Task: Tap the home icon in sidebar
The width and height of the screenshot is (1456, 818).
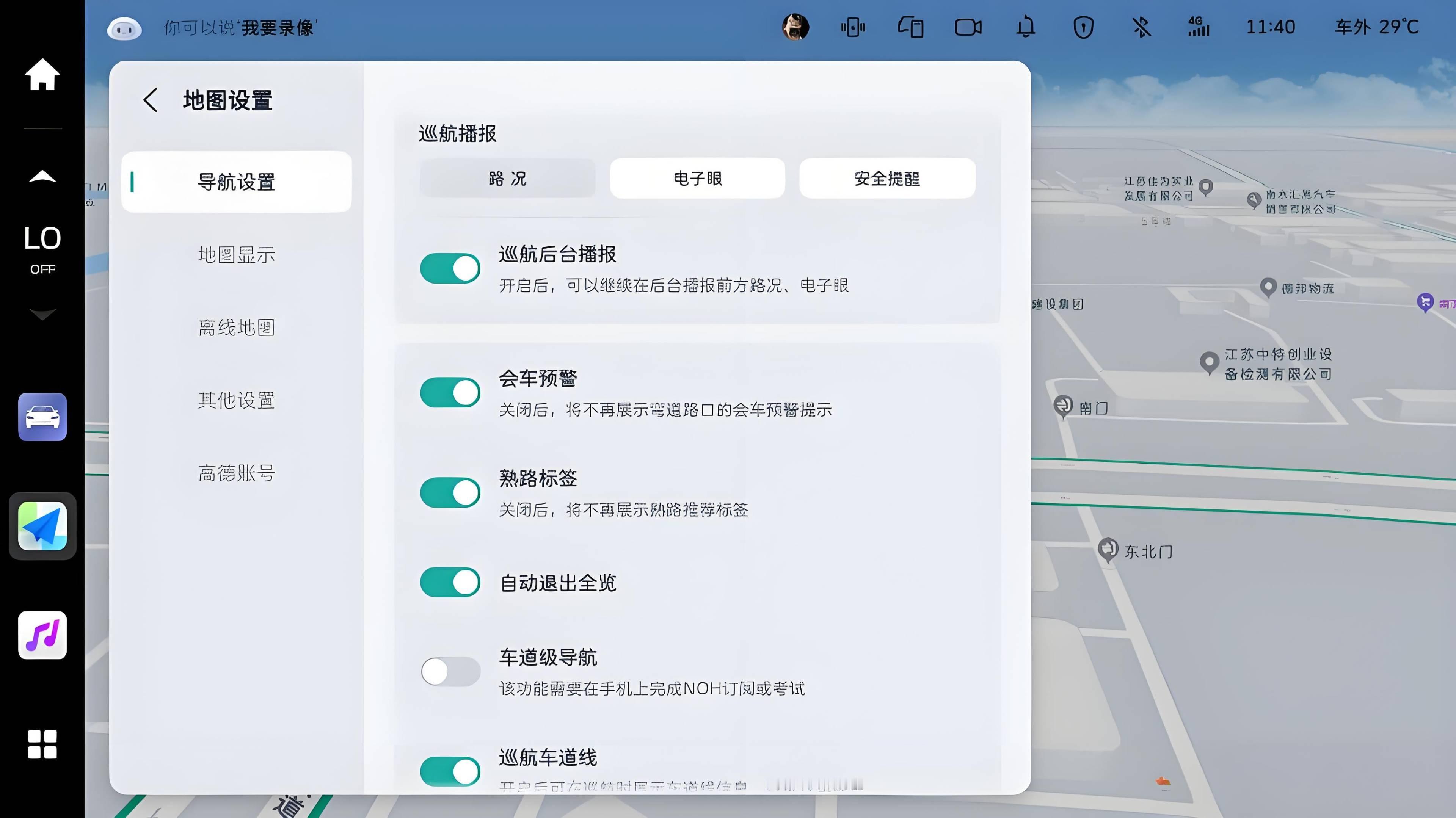Action: [x=42, y=74]
